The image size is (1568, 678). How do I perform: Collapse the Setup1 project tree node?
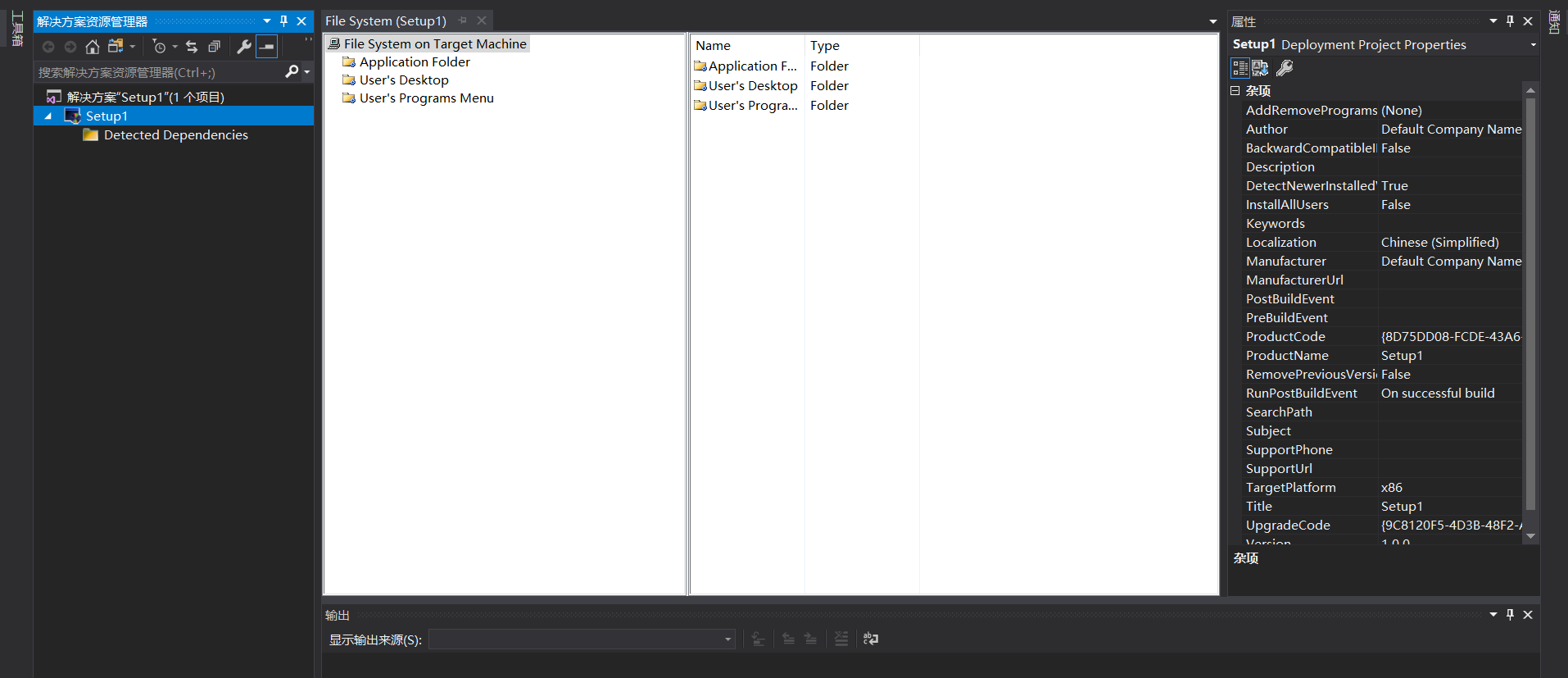pos(48,116)
